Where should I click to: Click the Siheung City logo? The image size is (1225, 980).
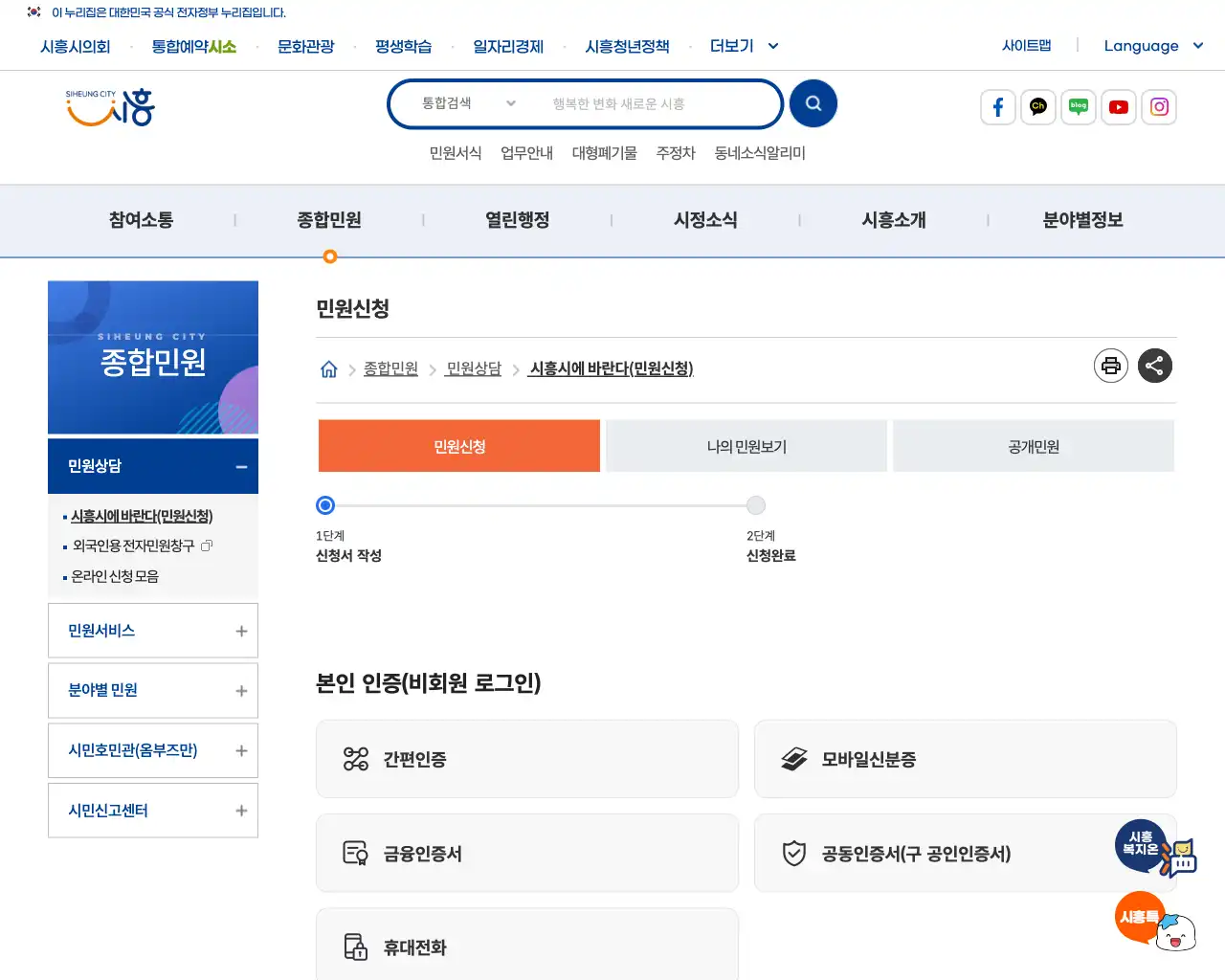[x=110, y=106]
